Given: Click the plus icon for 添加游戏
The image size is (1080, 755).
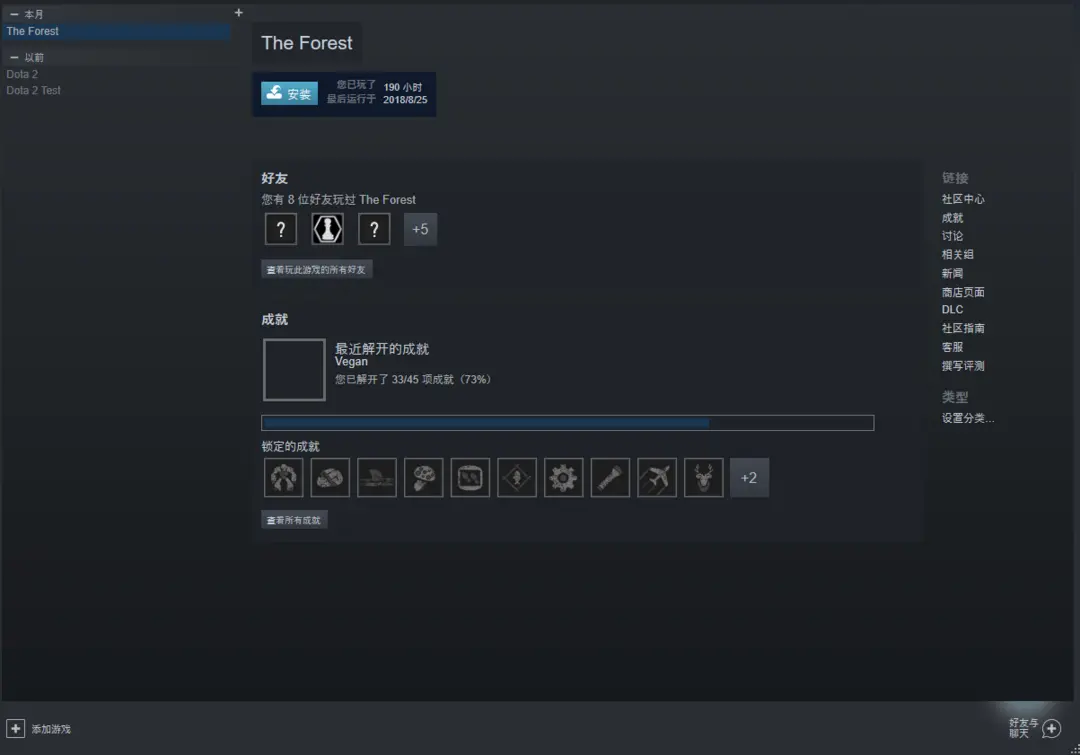Looking at the screenshot, I should click(x=15, y=728).
